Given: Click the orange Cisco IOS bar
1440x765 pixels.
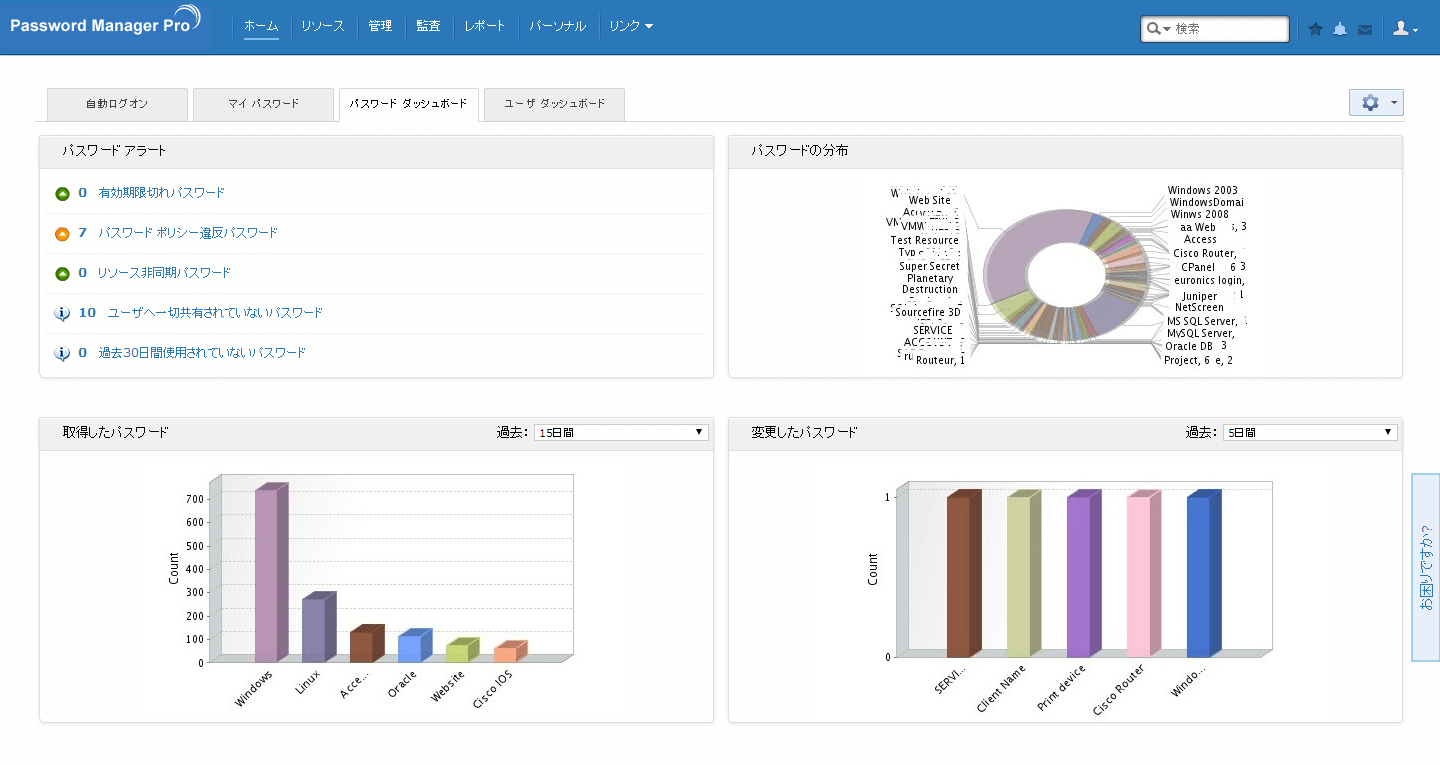Looking at the screenshot, I should 510,652.
